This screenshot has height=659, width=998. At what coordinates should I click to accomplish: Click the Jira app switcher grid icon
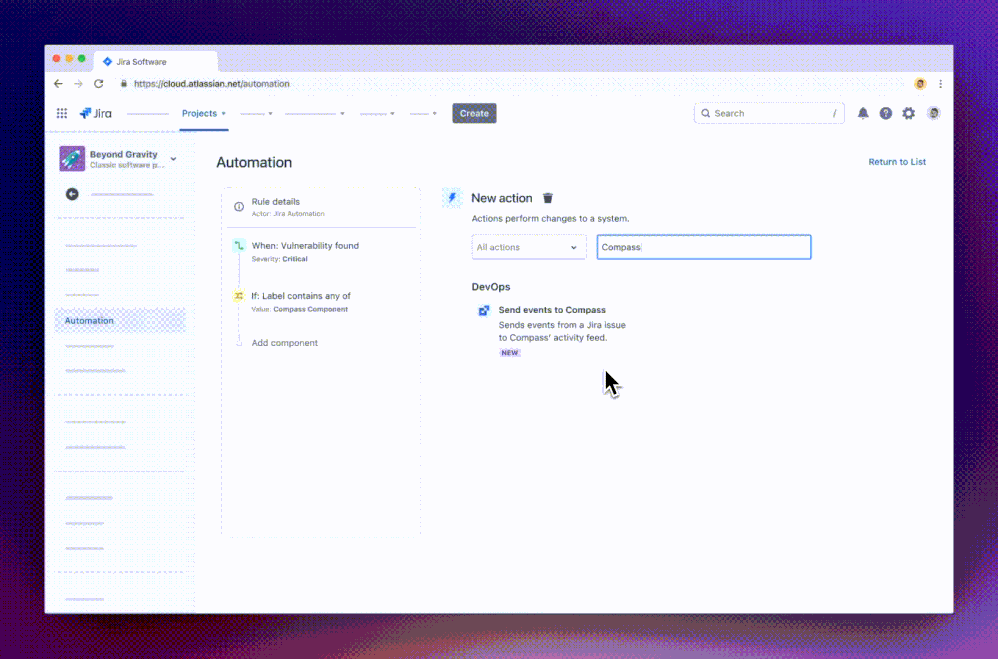pyautogui.click(x=61, y=113)
